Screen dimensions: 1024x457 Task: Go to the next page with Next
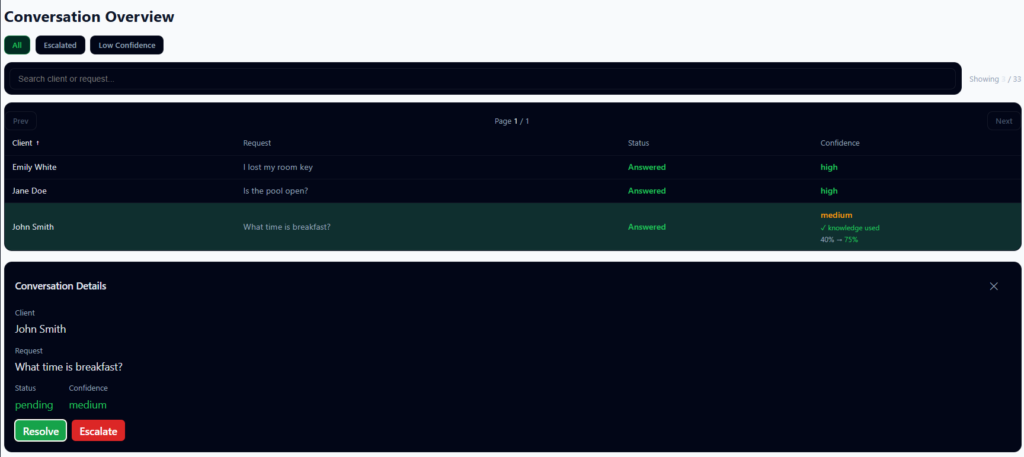pos(1003,121)
